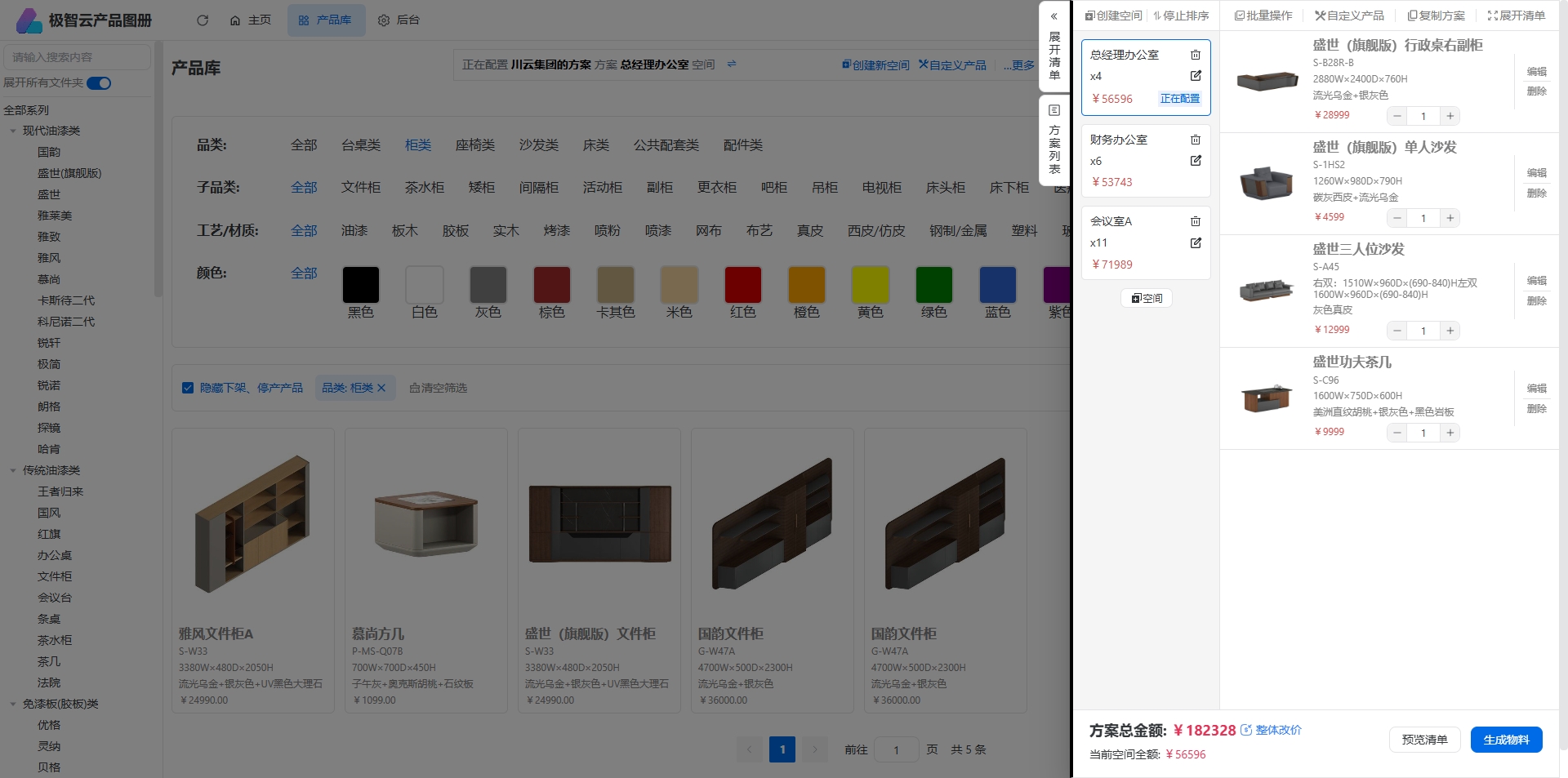Click the 预览清单 button
This screenshot has height=778, width=1568.
click(x=1424, y=740)
